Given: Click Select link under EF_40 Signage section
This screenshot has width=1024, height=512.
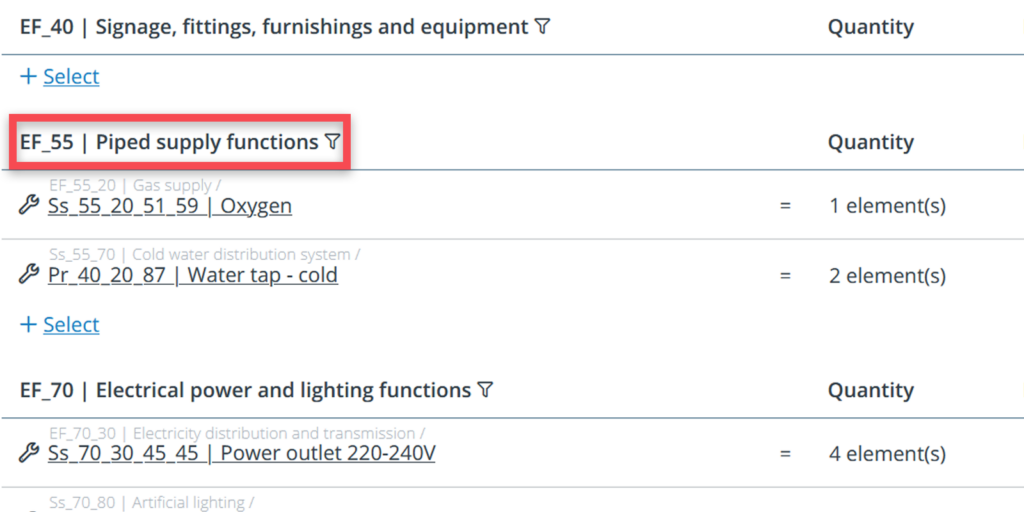Looking at the screenshot, I should click(71, 77).
